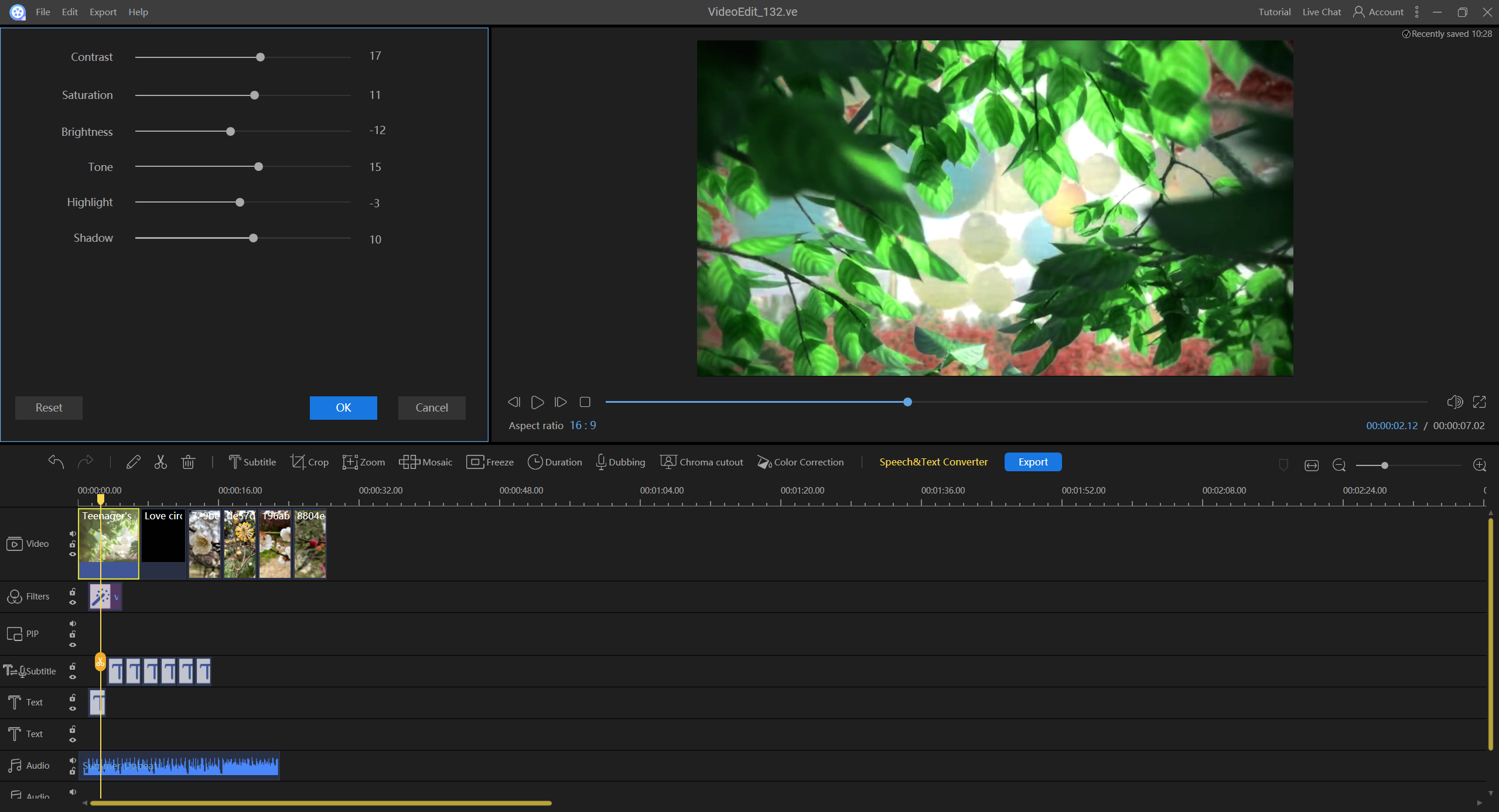Viewport: 1499px width, 812px height.
Task: Confirm adjustments with the OK button
Action: coord(343,407)
